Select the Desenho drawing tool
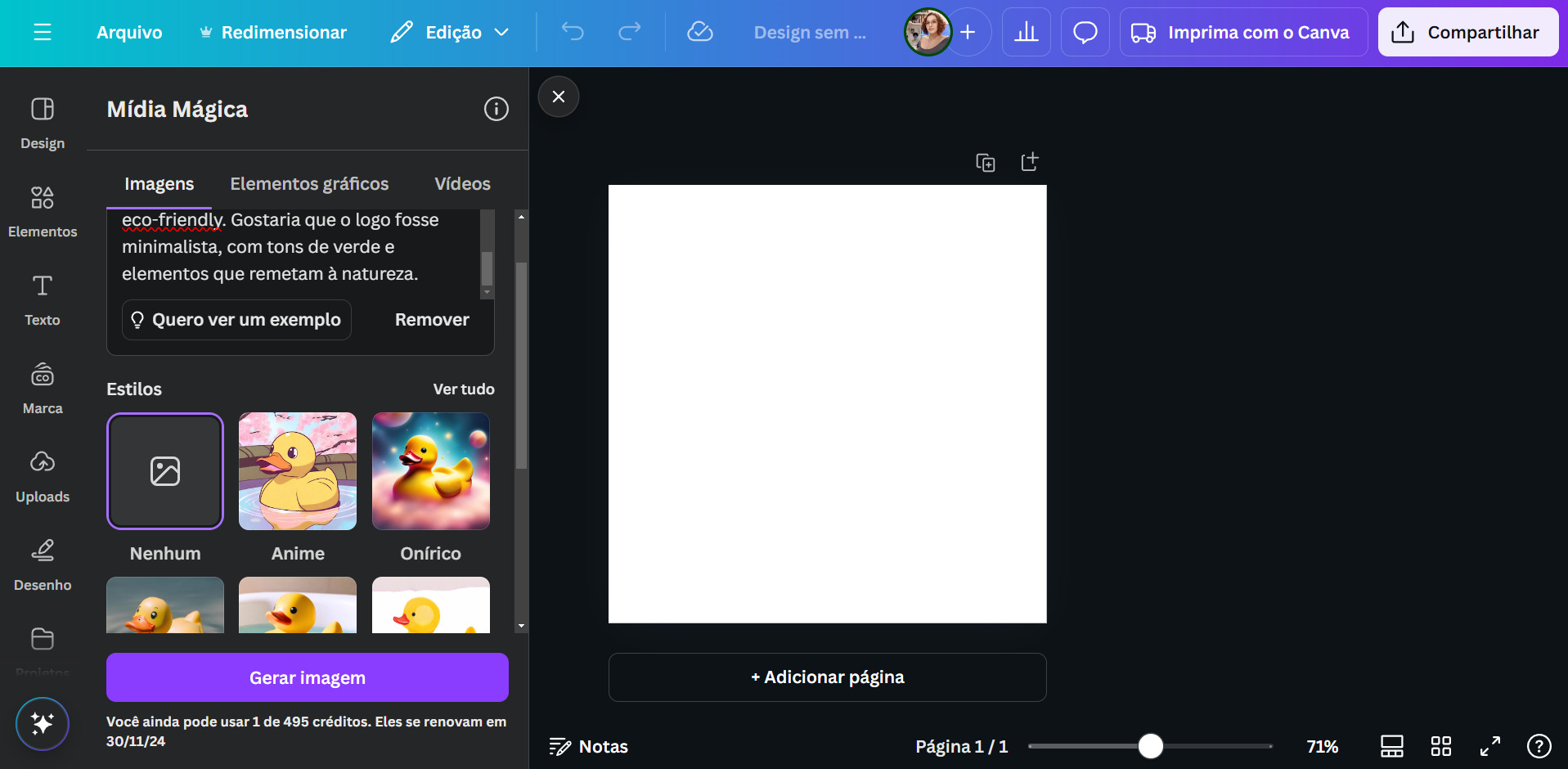This screenshot has width=1568, height=769. click(43, 564)
